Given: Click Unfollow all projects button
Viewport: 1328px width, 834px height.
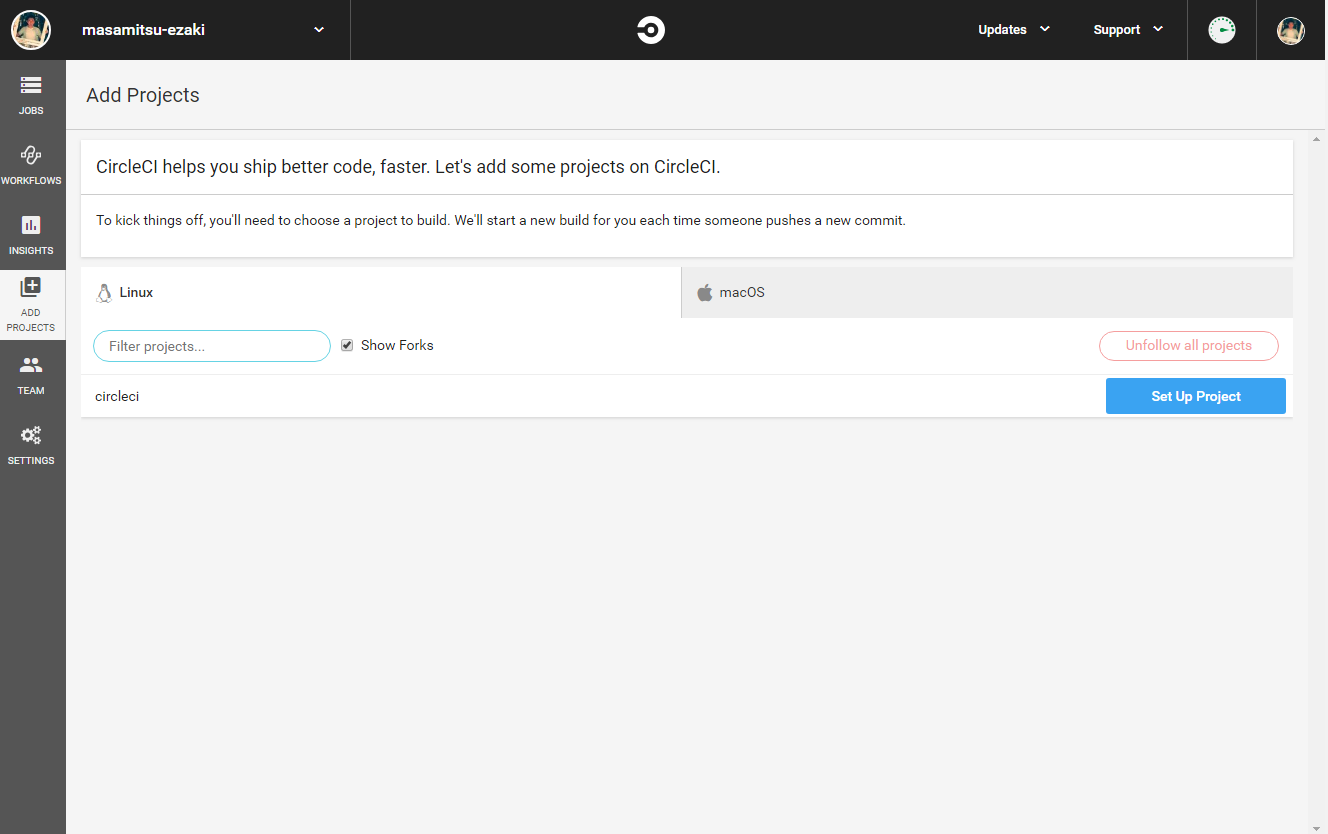Looking at the screenshot, I should pos(1189,346).
